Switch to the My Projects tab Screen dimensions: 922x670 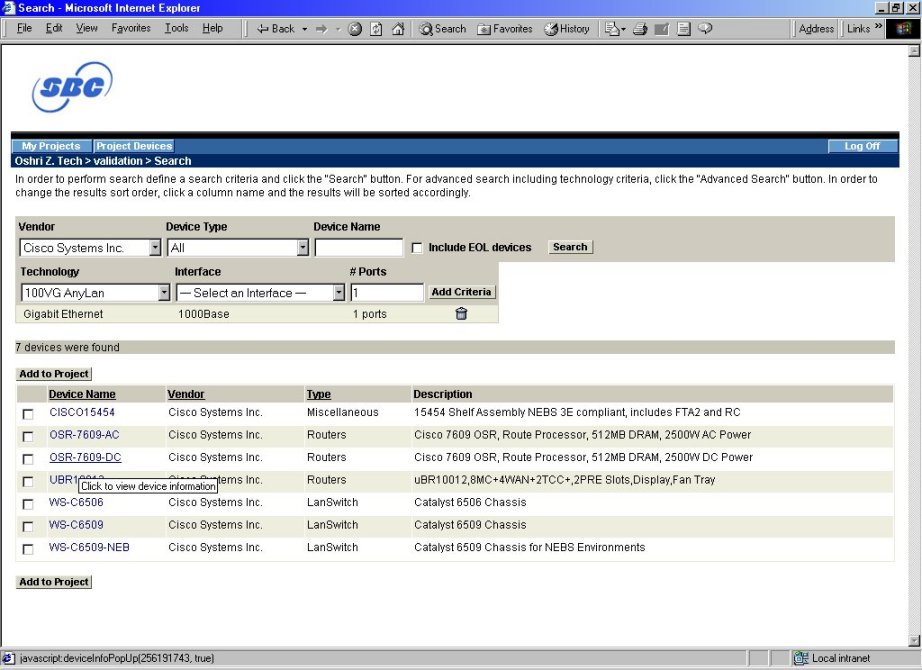[51, 146]
